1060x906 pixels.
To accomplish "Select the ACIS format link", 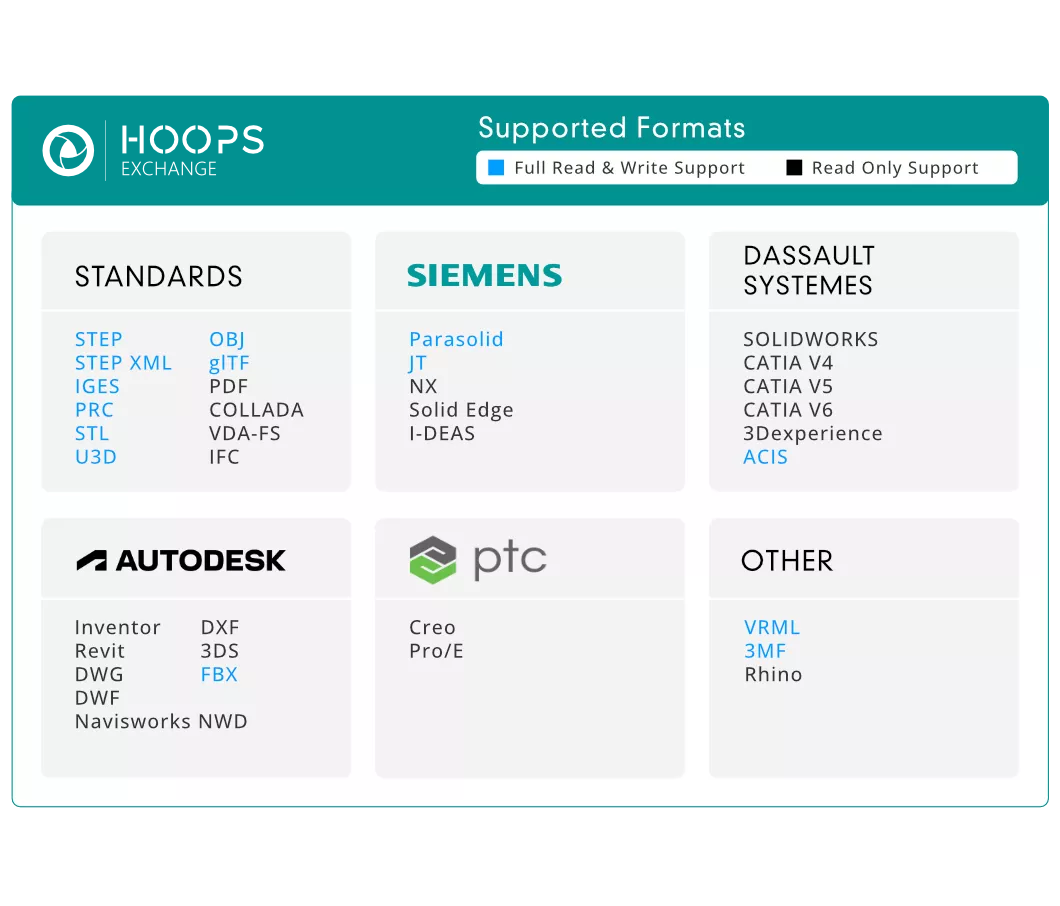I will 765,457.
